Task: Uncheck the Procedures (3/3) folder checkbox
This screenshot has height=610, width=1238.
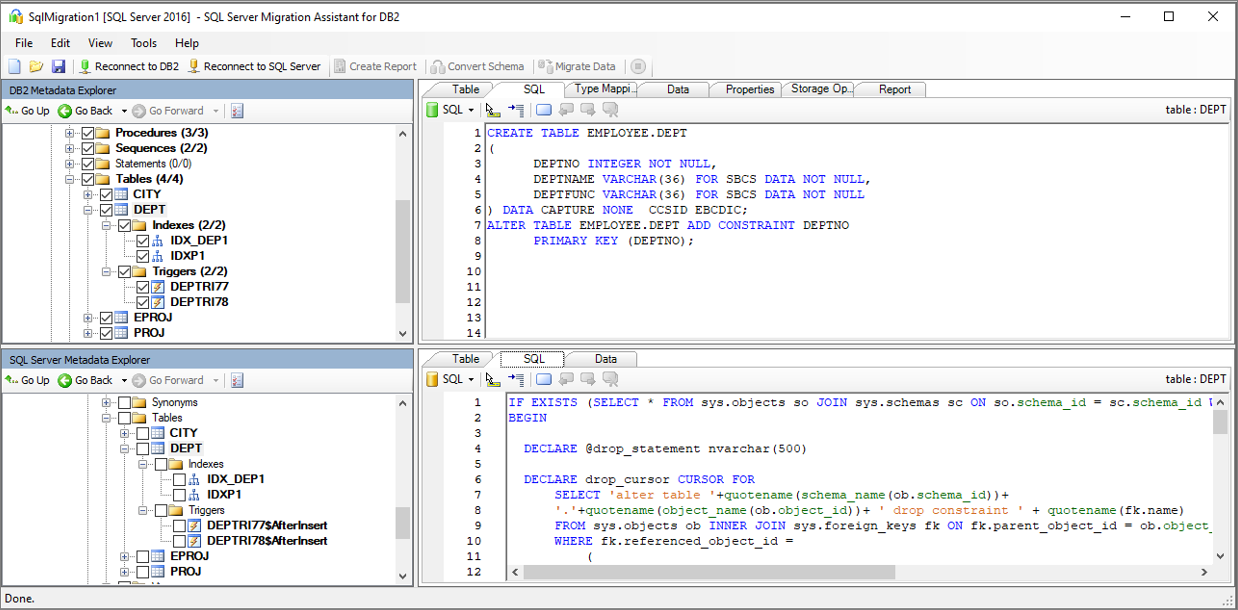Action: click(x=88, y=133)
